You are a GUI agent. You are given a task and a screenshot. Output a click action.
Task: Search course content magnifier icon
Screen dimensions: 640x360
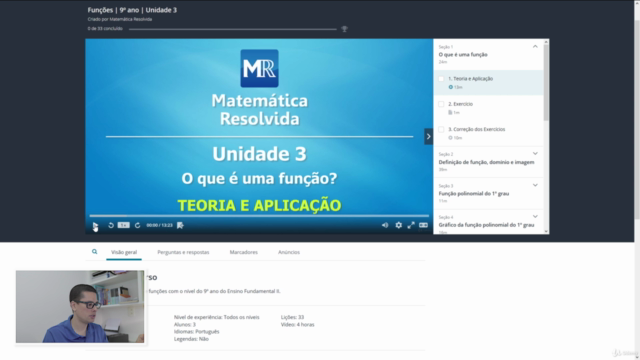[95, 252]
